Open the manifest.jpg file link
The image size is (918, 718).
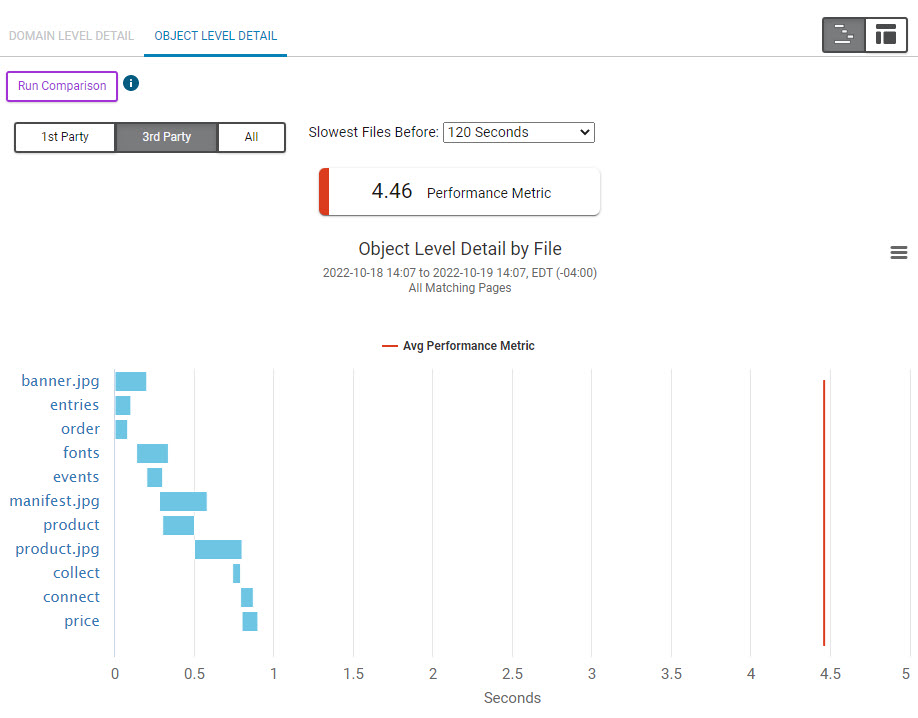[54, 501]
